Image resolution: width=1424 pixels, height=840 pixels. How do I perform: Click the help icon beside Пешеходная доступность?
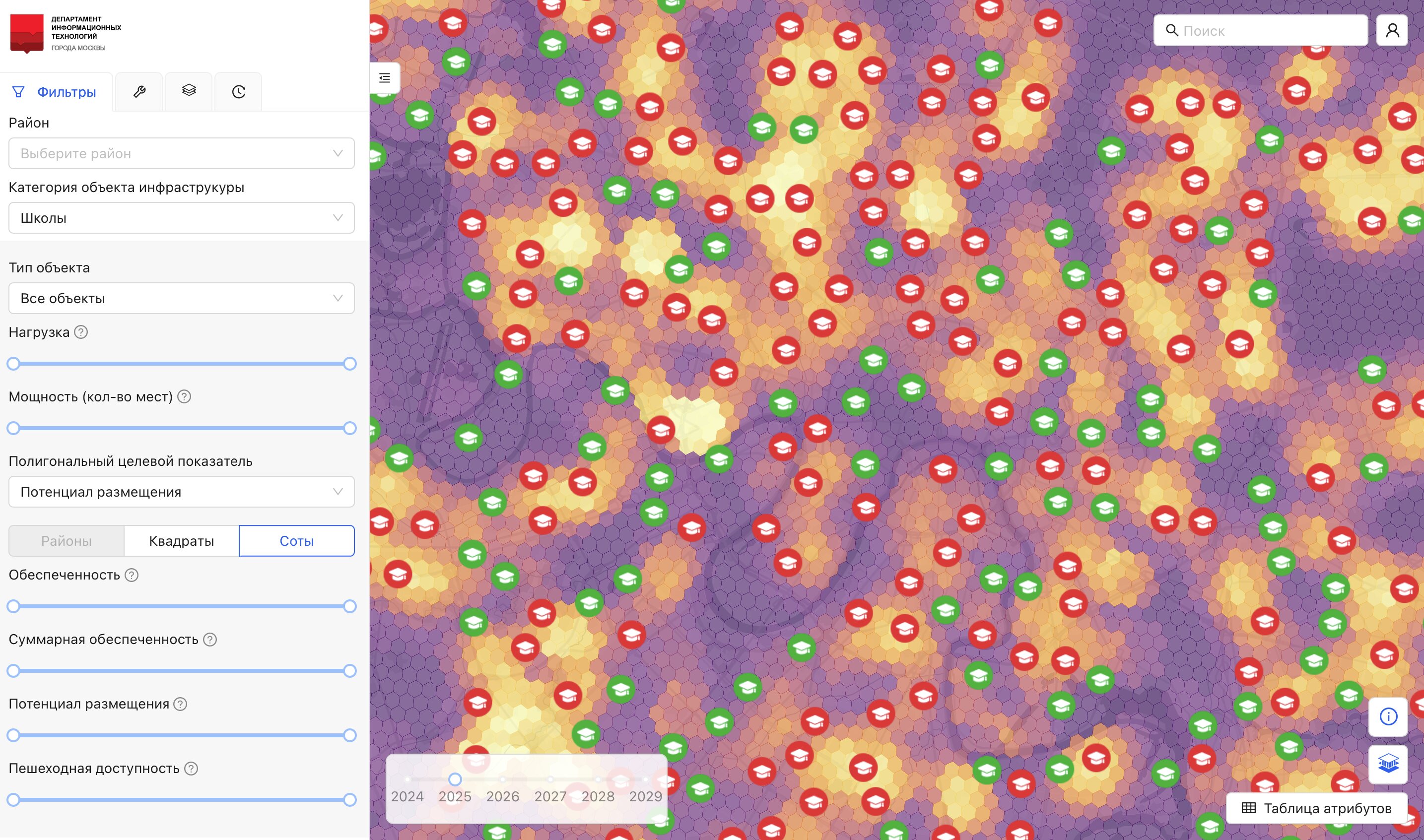pos(192,769)
